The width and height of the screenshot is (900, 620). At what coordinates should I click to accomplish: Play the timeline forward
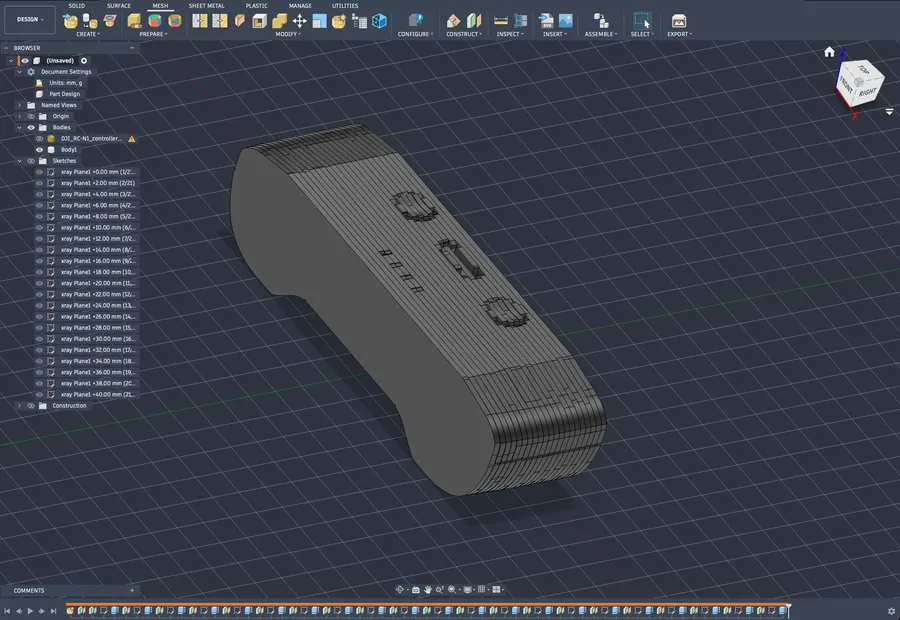pyautogui.click(x=30, y=611)
